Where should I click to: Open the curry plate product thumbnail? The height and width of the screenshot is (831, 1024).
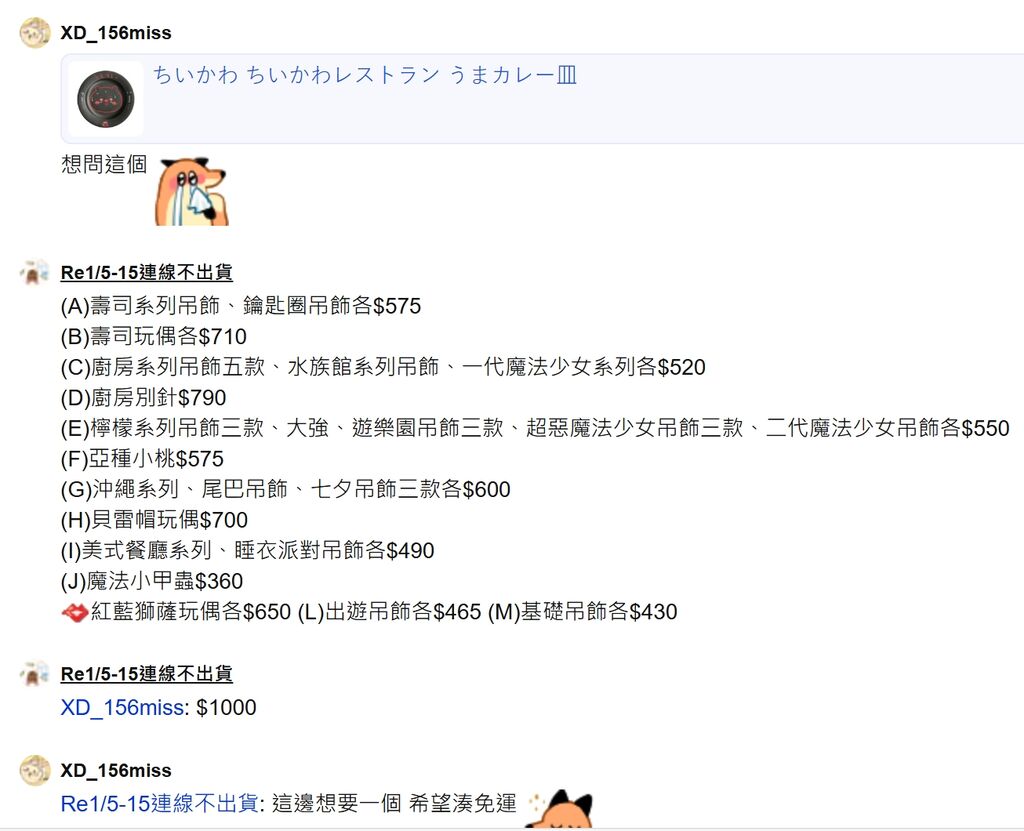point(106,99)
